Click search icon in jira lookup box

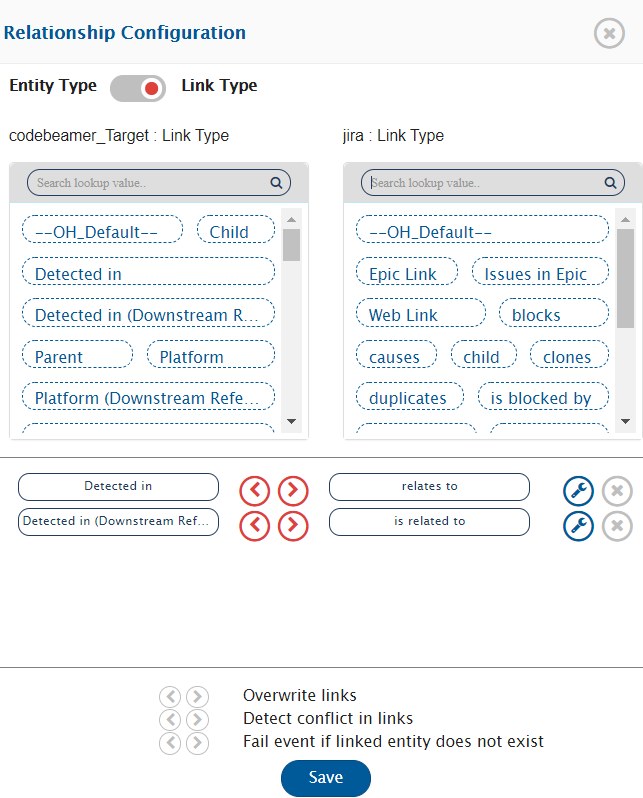pyautogui.click(x=610, y=183)
